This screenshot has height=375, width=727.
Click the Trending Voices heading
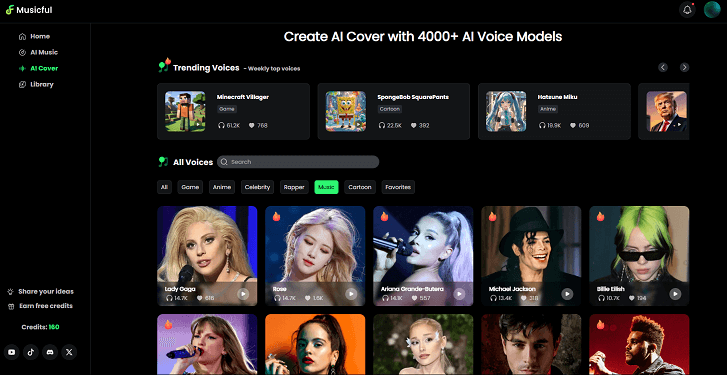point(206,68)
